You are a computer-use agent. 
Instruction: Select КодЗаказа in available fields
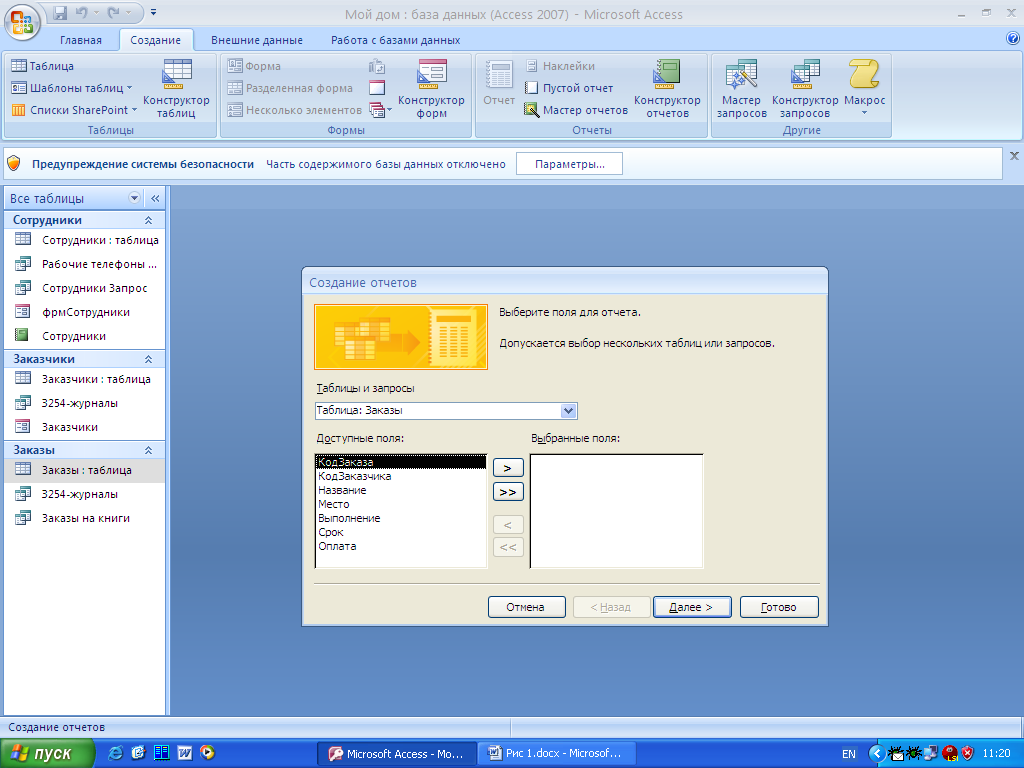coord(401,462)
